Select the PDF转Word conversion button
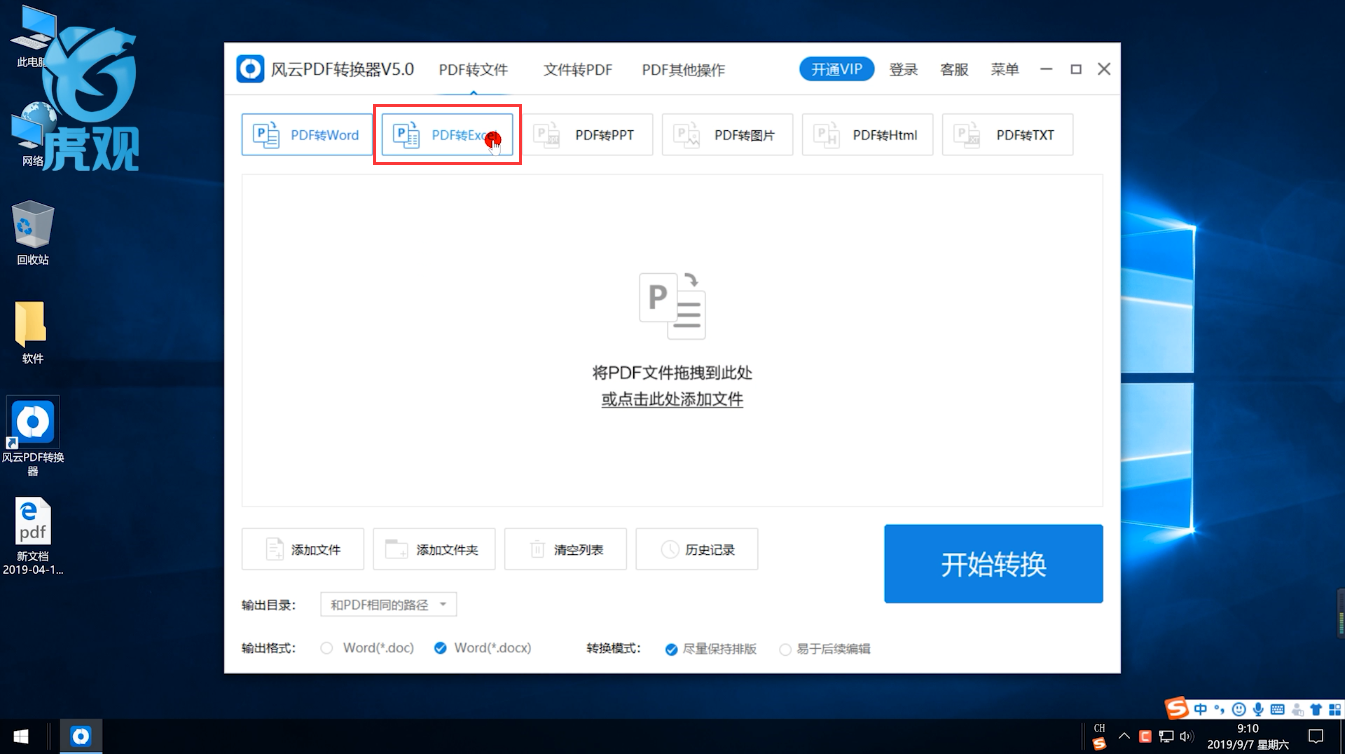This screenshot has height=754, width=1345. [307, 135]
